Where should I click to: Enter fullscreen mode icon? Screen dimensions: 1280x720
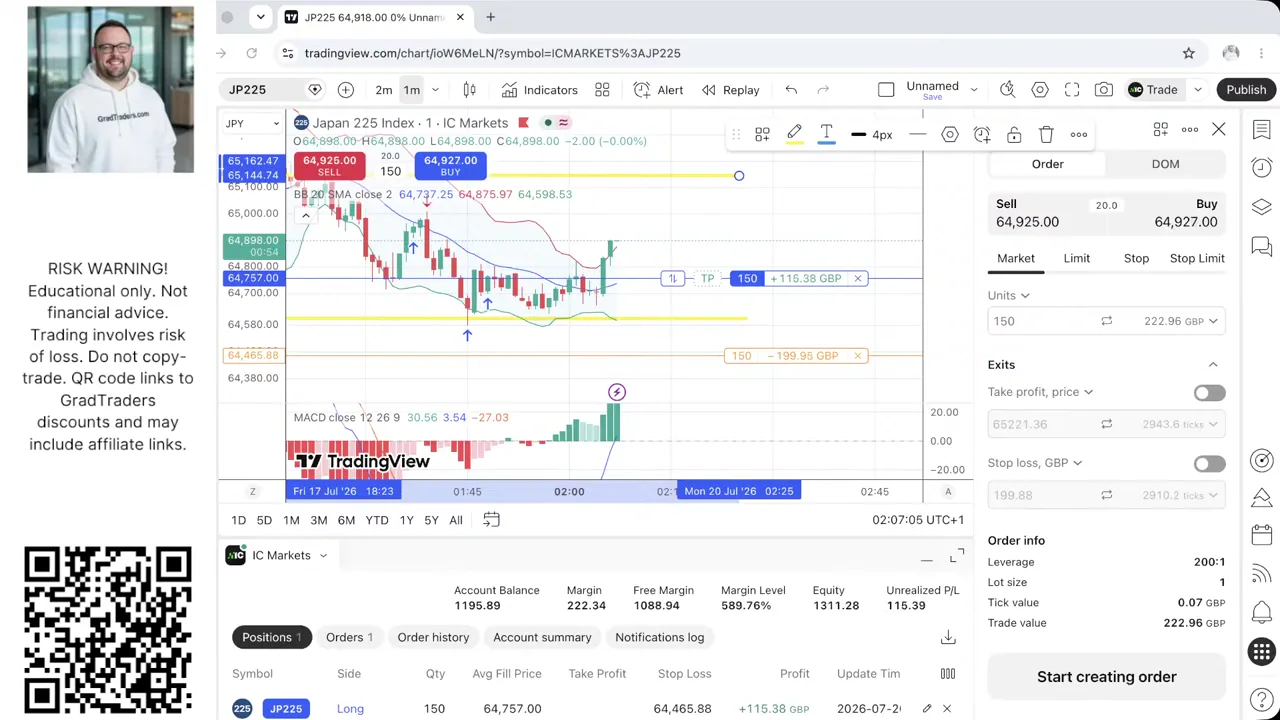point(1072,90)
